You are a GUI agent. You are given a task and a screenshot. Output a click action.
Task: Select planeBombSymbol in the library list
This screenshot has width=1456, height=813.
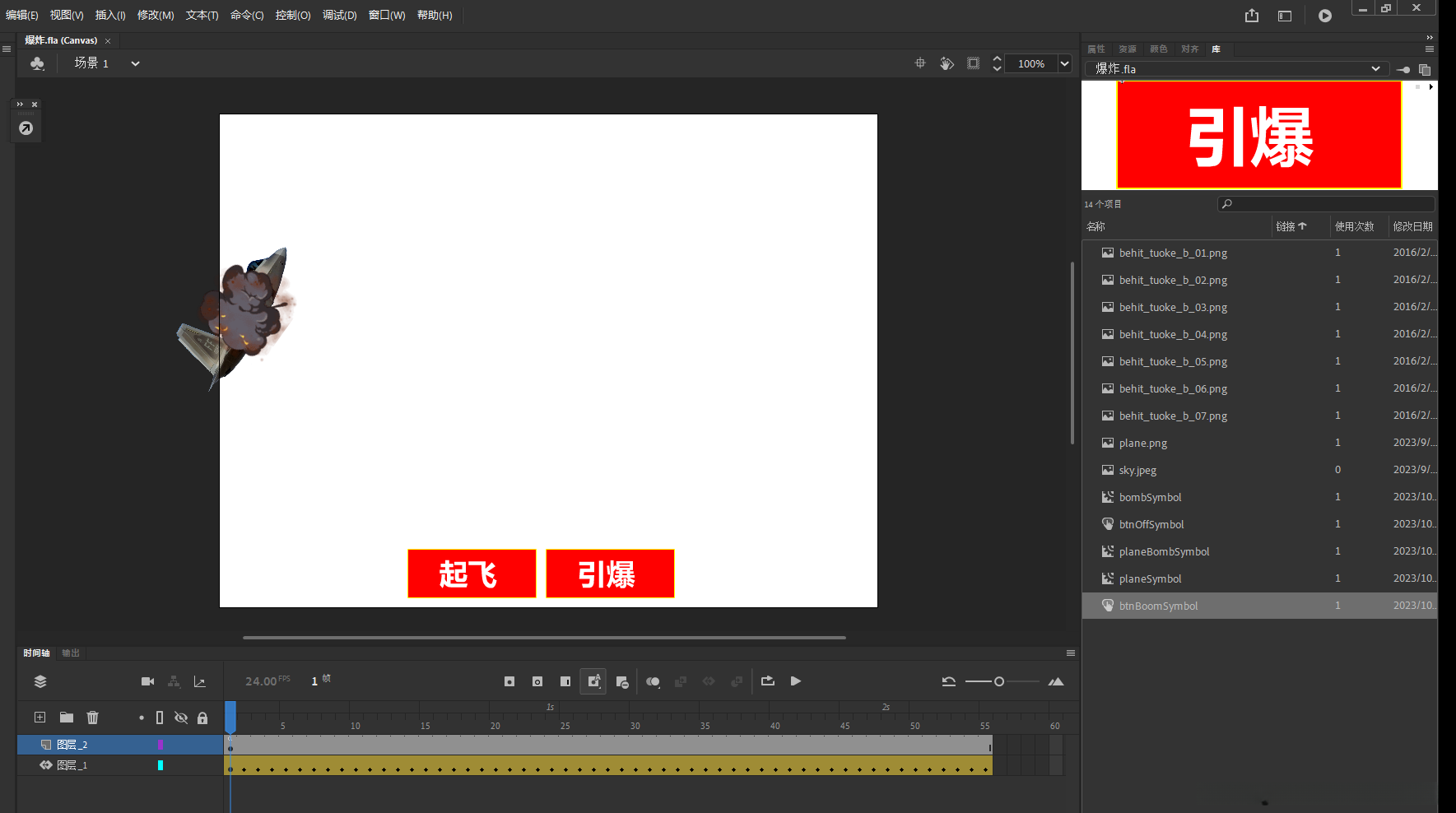[x=1164, y=551]
